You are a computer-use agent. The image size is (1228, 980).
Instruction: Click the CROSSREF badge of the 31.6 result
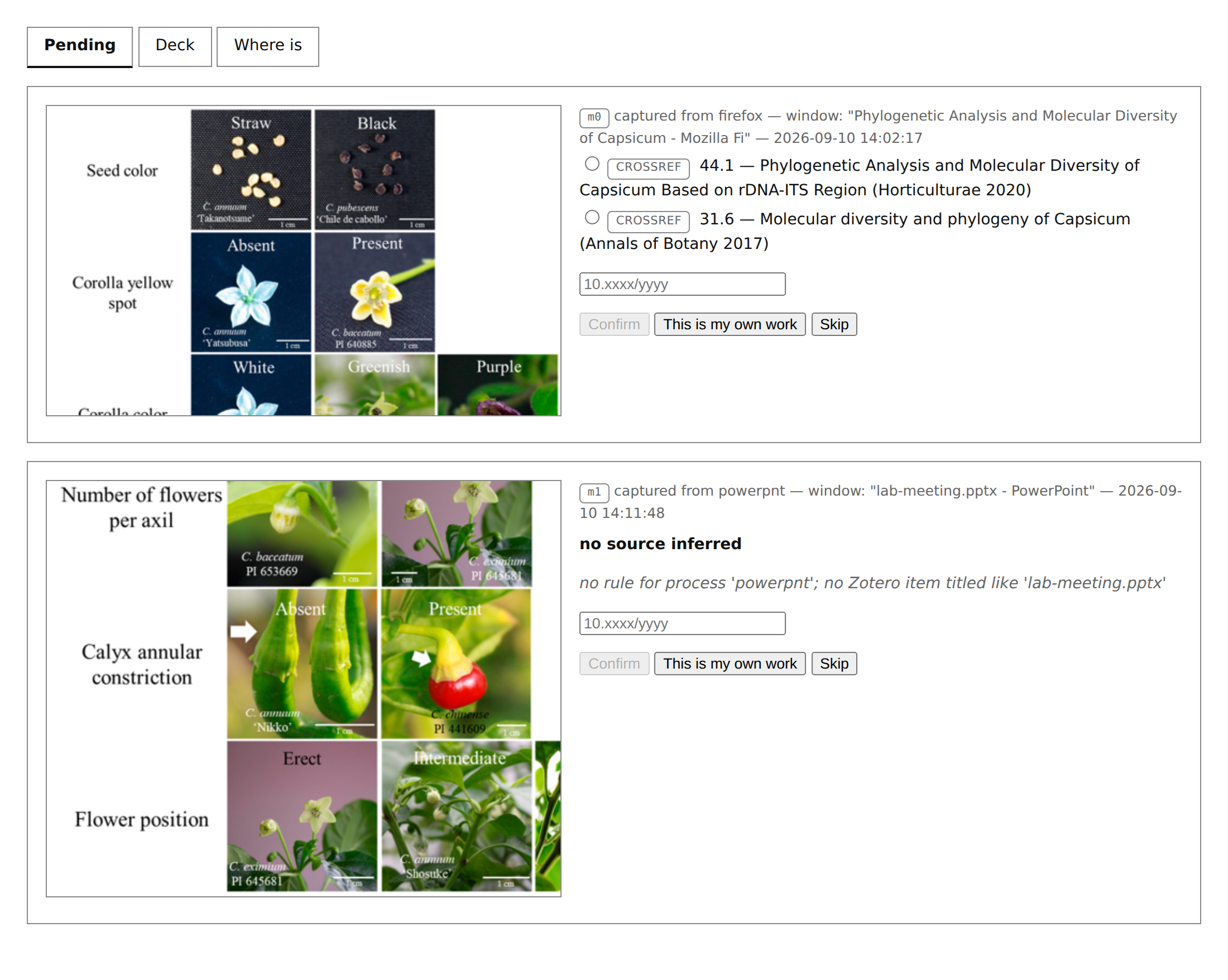coord(648,222)
